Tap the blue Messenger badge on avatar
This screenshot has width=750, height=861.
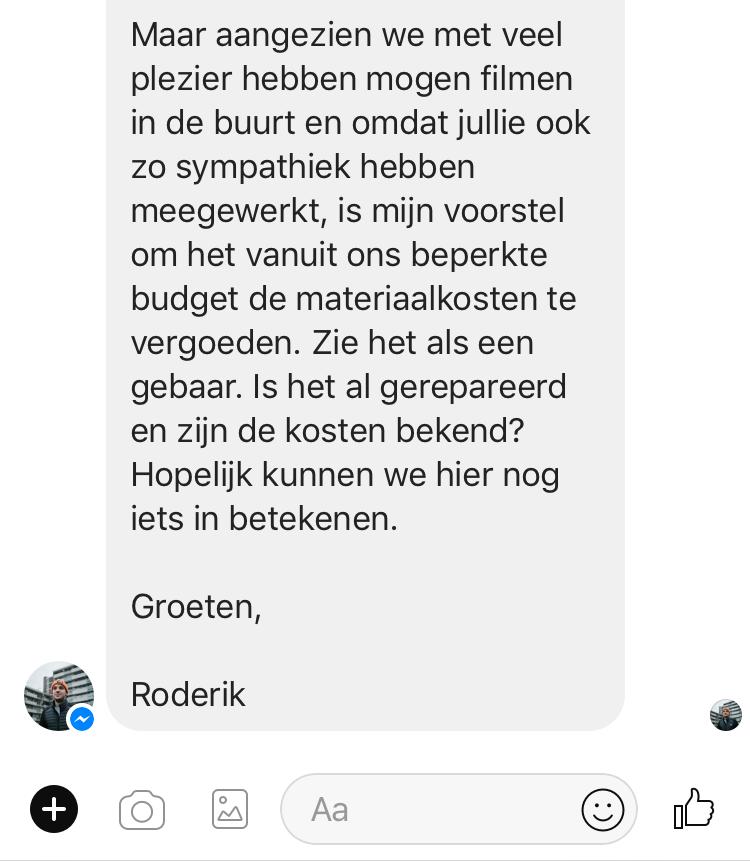(82, 719)
